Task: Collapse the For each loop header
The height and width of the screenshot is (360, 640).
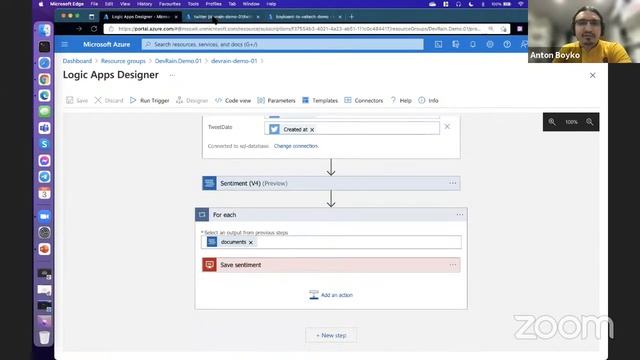Action: click(x=331, y=215)
